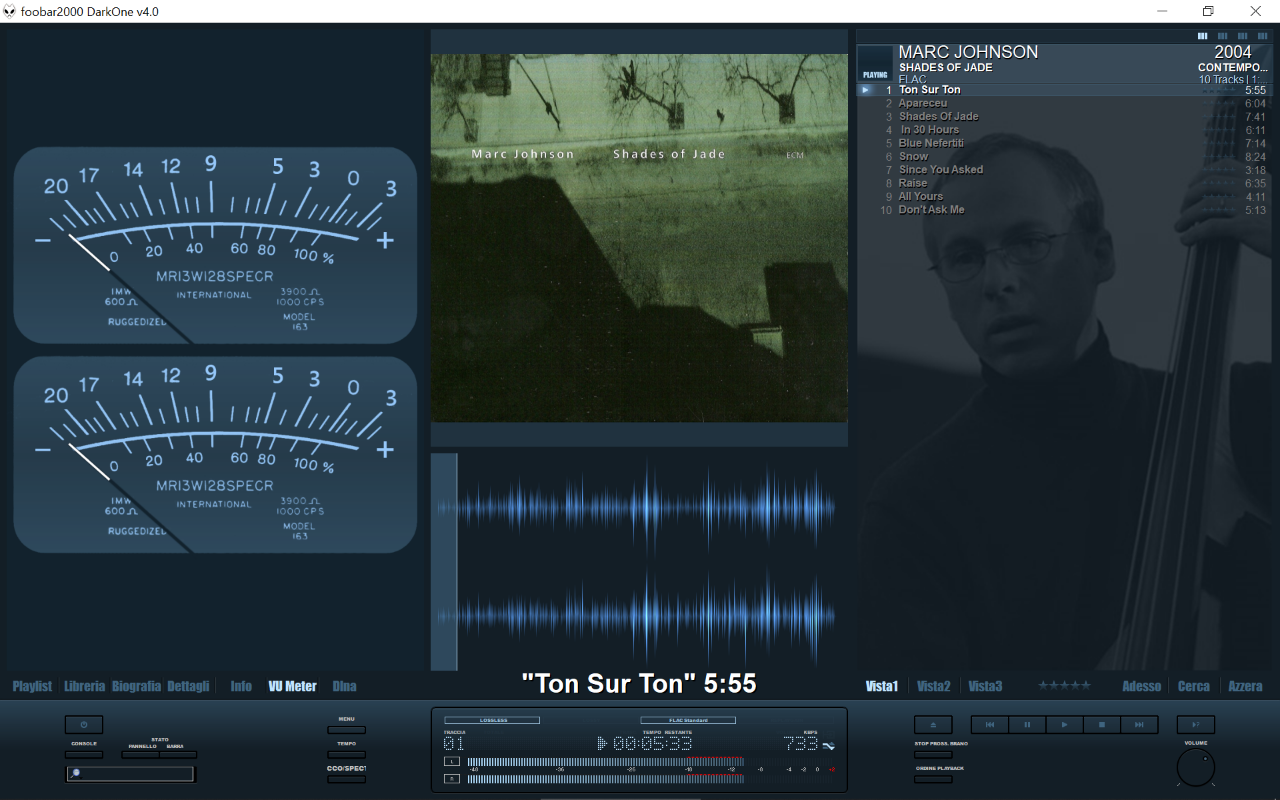Image resolution: width=1280 pixels, height=800 pixels.
Task: Open the MENU button
Action: [x=346, y=730]
